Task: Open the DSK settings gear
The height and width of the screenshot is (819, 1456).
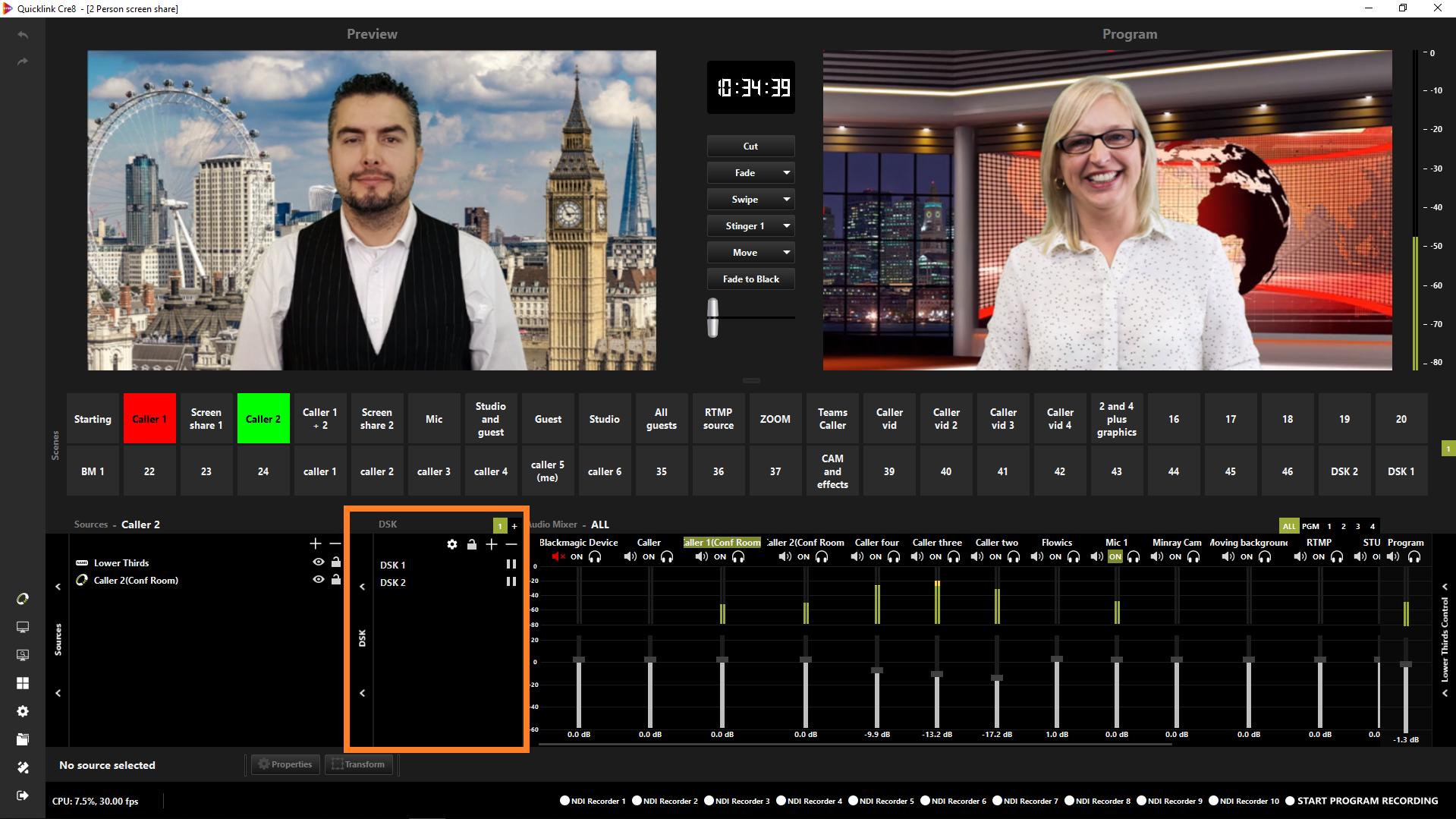Action: (x=452, y=544)
